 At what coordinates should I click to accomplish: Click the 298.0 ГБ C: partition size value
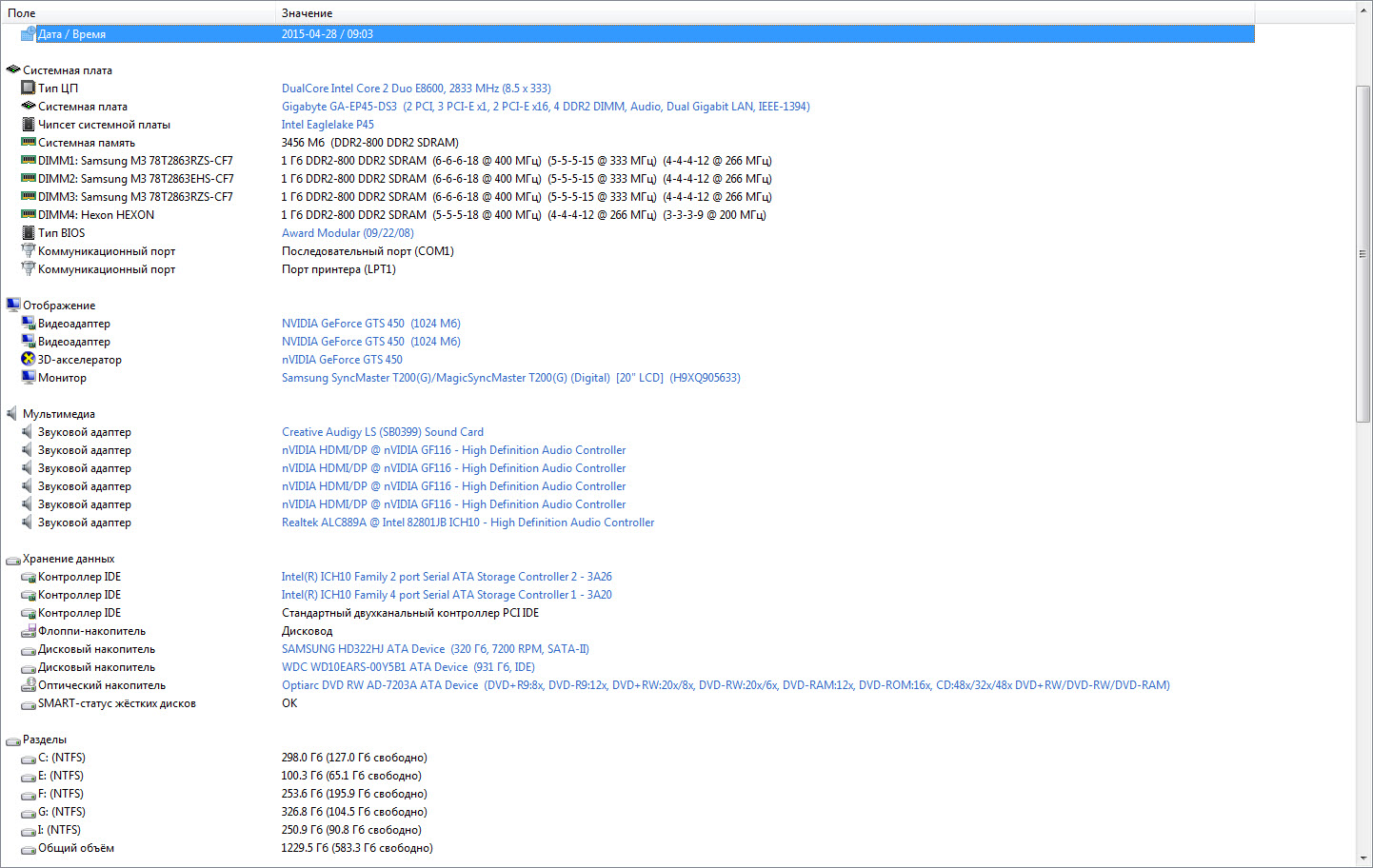point(354,758)
